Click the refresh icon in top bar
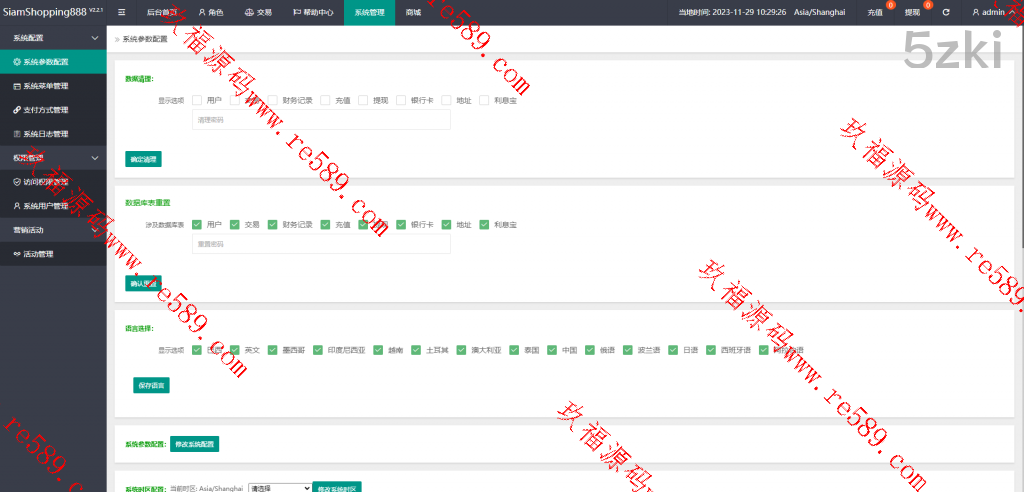Image resolution: width=1024 pixels, height=492 pixels. coord(945,12)
